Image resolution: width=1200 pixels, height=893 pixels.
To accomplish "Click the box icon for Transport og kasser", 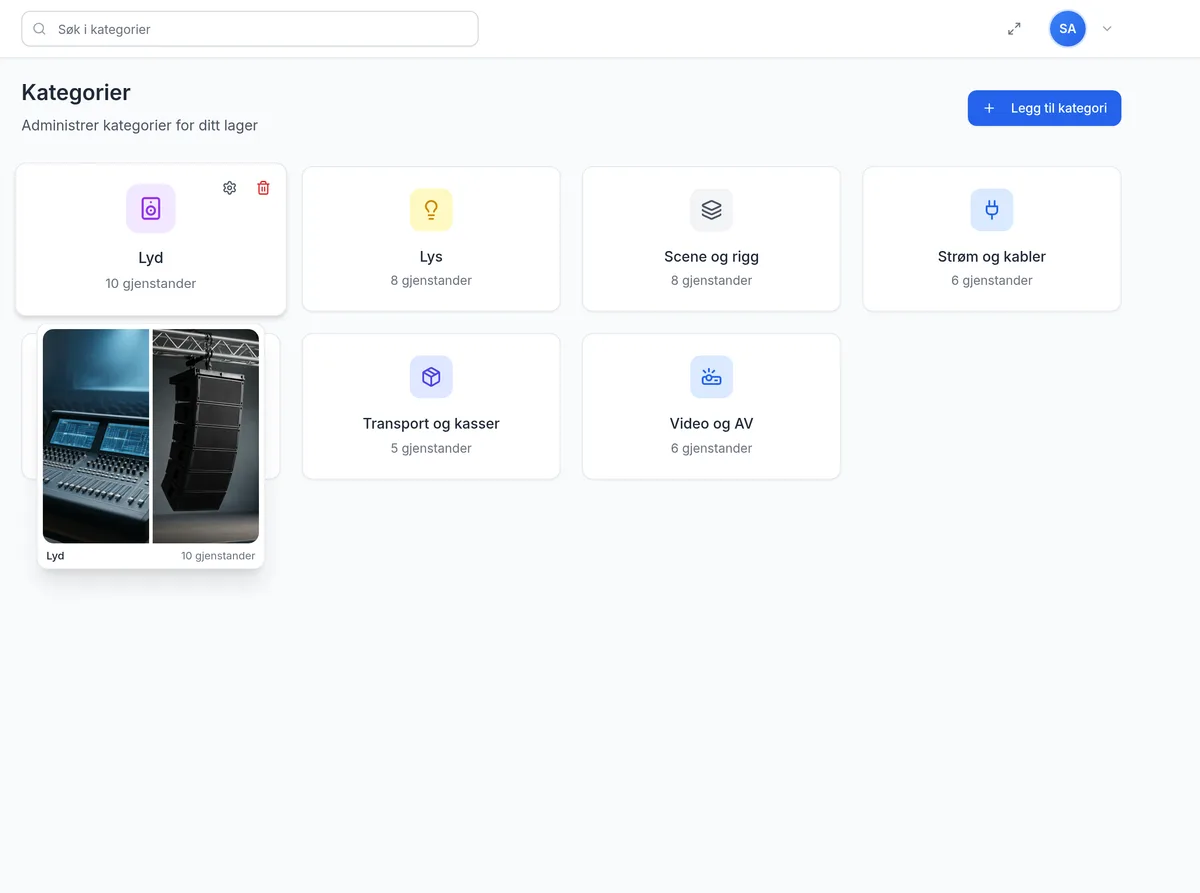I will (431, 377).
